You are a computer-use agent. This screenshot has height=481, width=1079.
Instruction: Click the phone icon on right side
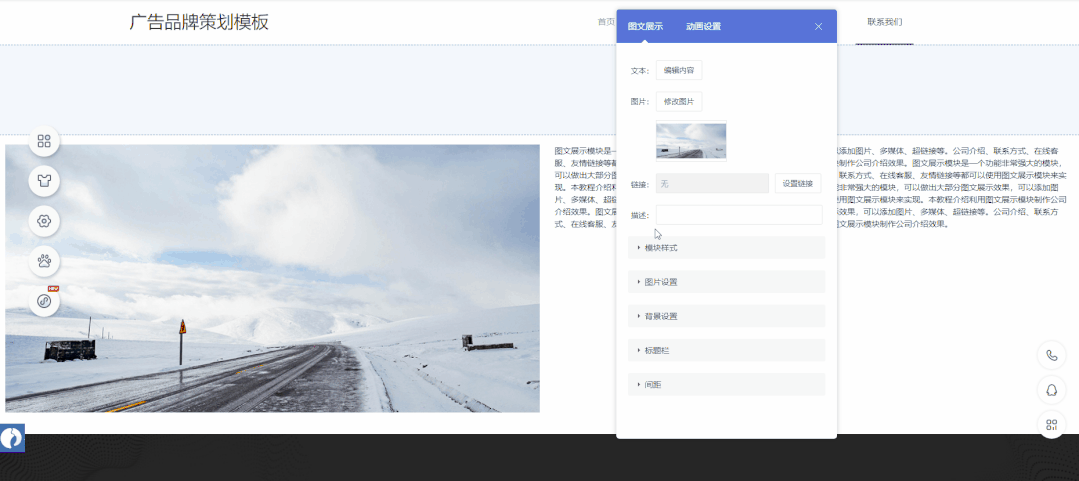point(1052,355)
